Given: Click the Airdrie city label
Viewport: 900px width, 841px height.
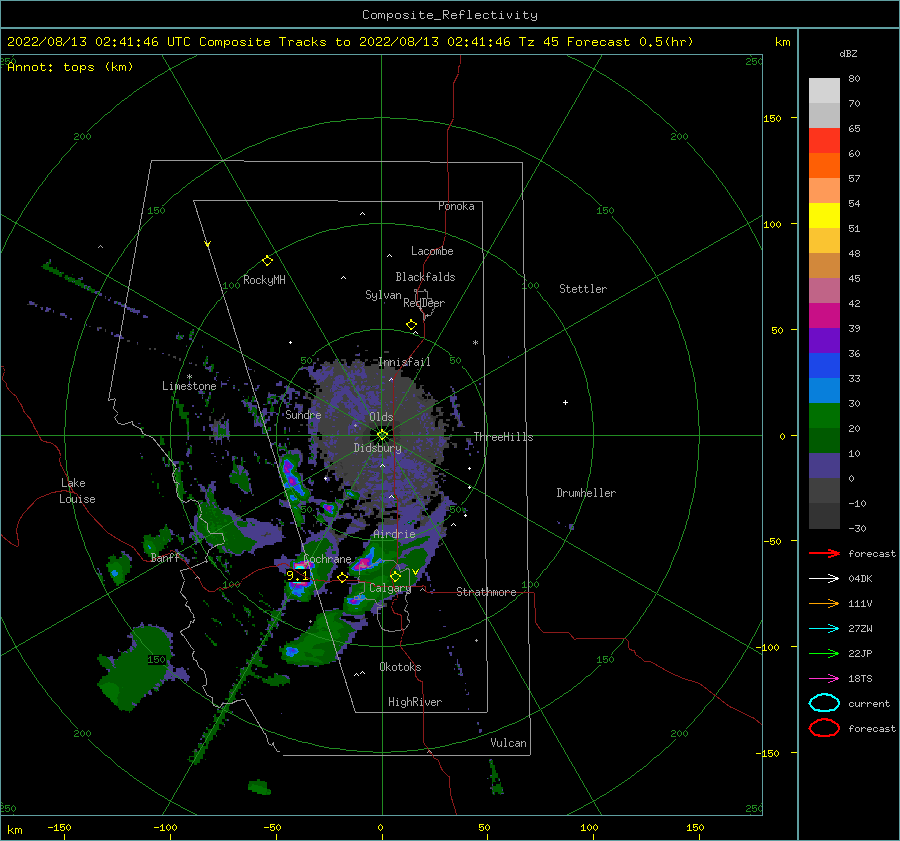Looking at the screenshot, I should point(394,534).
